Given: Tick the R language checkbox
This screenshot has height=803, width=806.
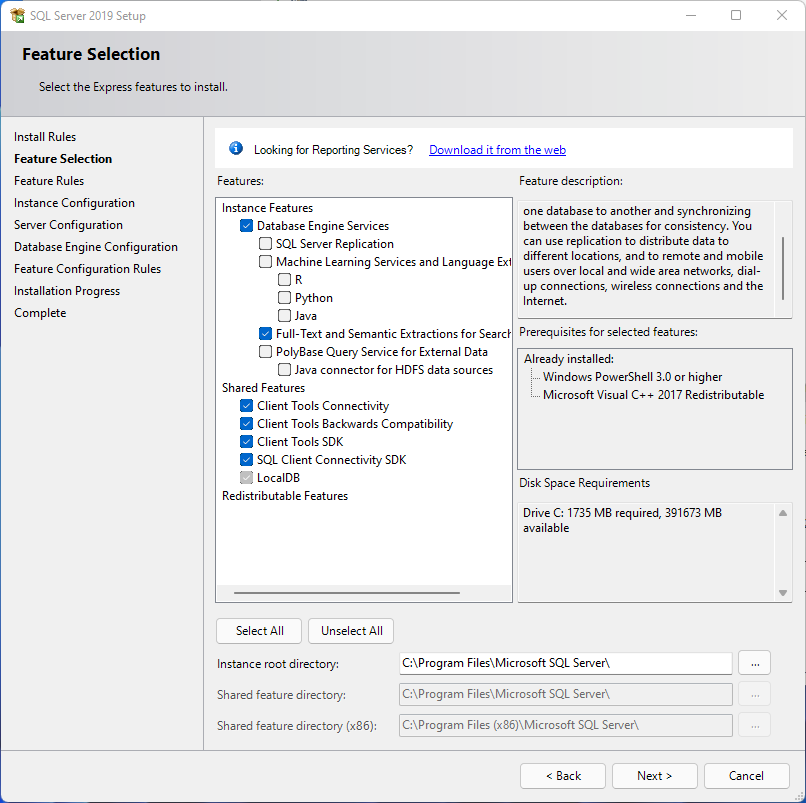Looking at the screenshot, I should coord(284,280).
